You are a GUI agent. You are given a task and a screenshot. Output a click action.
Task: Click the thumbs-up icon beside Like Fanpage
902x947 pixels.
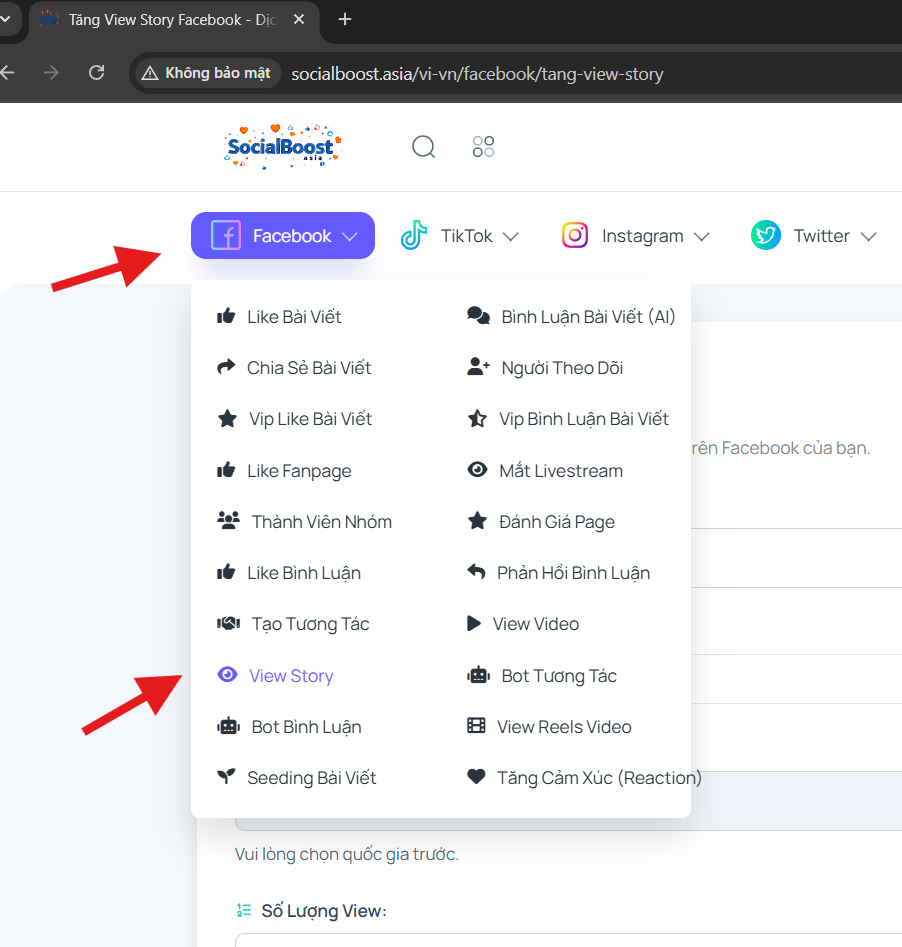pyautogui.click(x=226, y=470)
